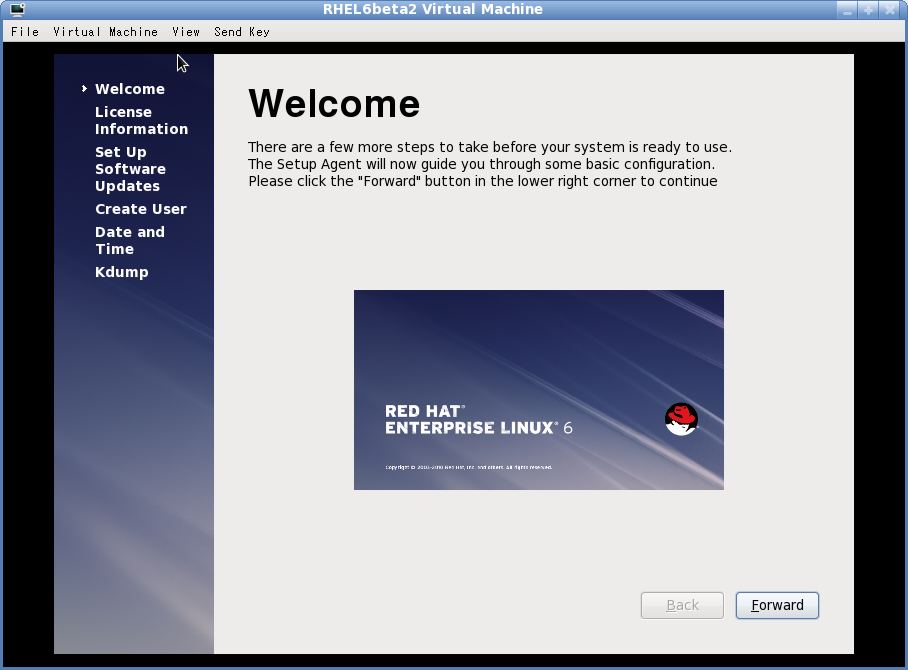
Task: Click the Red Hat Enterprise Linux 6 banner
Action: (539, 390)
